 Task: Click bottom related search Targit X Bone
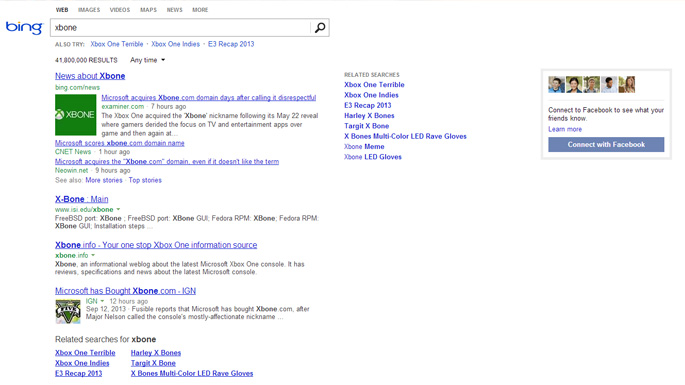point(153,363)
